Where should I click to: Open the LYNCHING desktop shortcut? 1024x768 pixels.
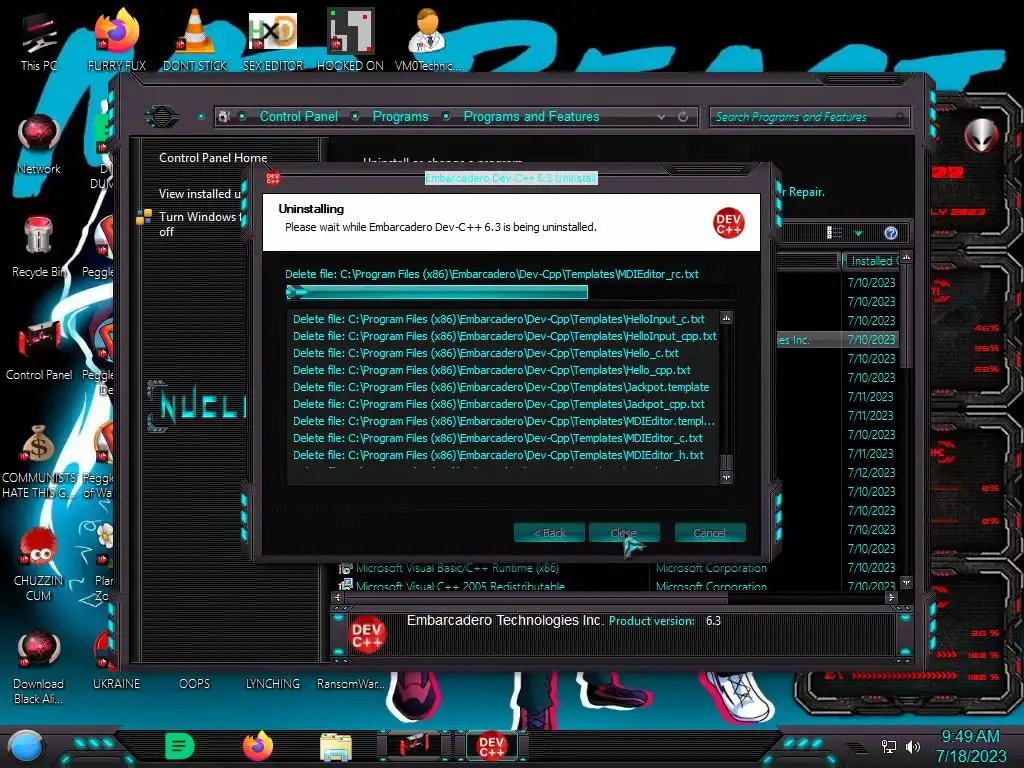273,684
